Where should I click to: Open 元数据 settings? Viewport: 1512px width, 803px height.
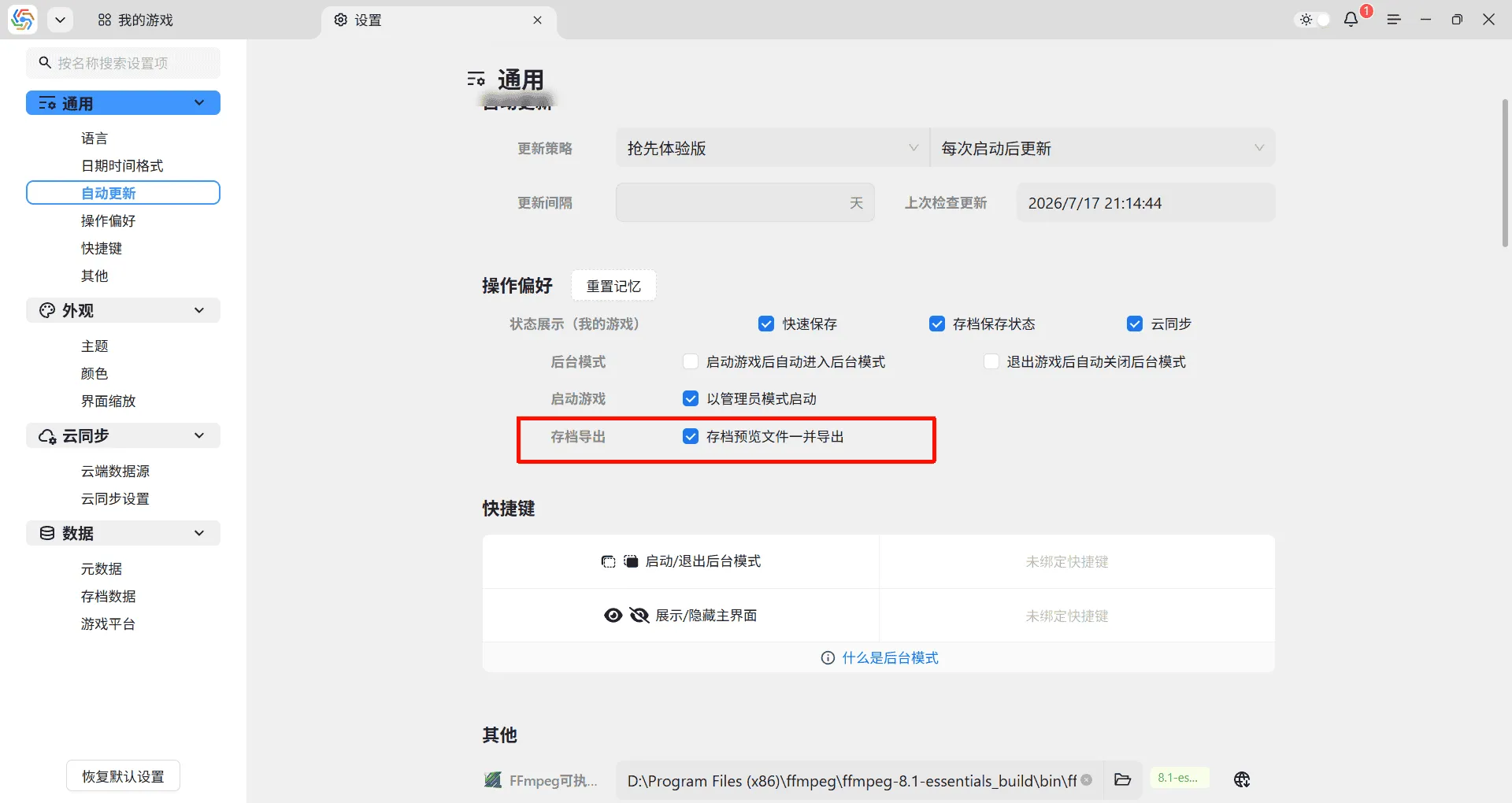(x=102, y=568)
